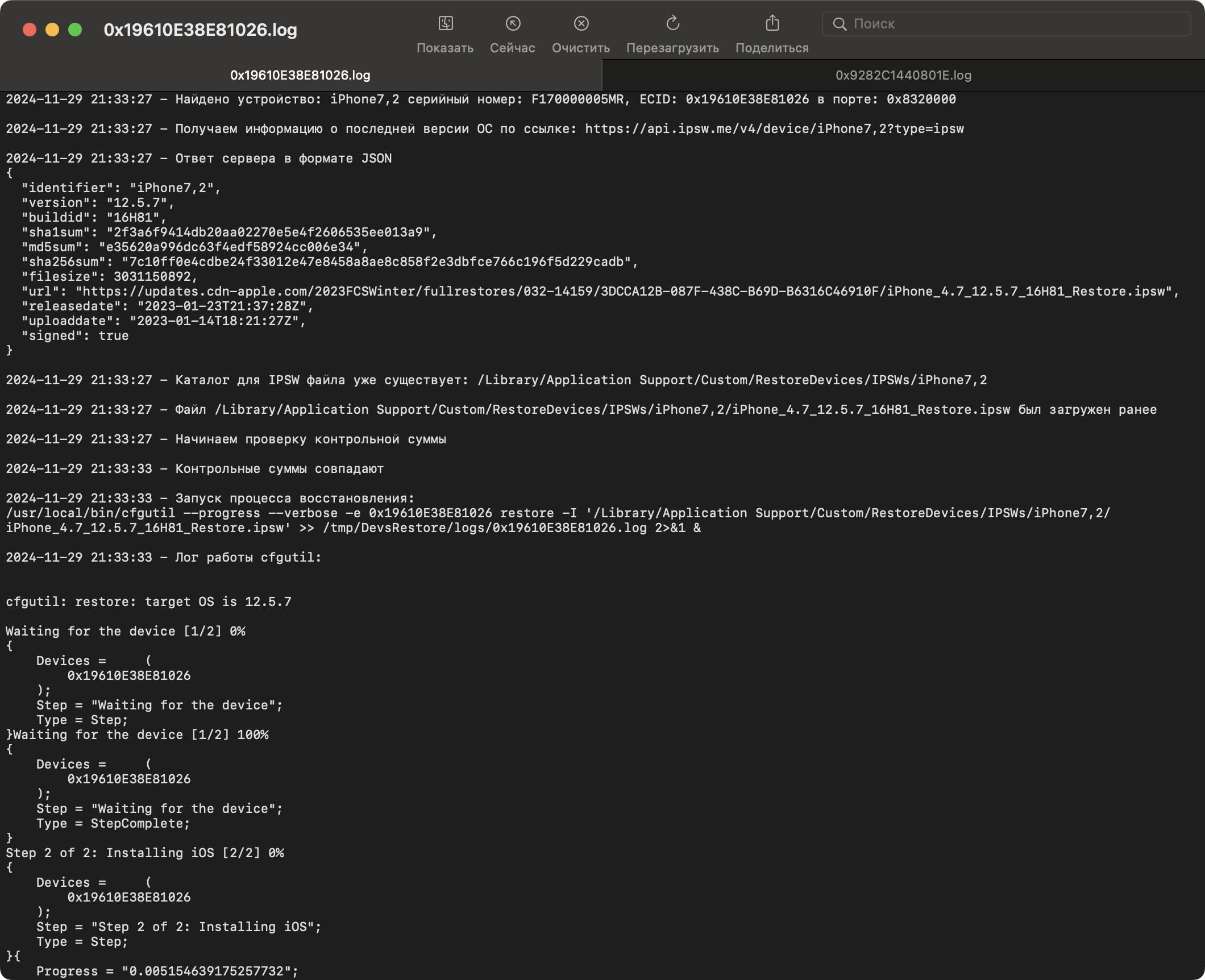Click the line "Запуск процесса восстановления:"
This screenshot has width=1205, height=980.
pyautogui.click(x=210, y=499)
